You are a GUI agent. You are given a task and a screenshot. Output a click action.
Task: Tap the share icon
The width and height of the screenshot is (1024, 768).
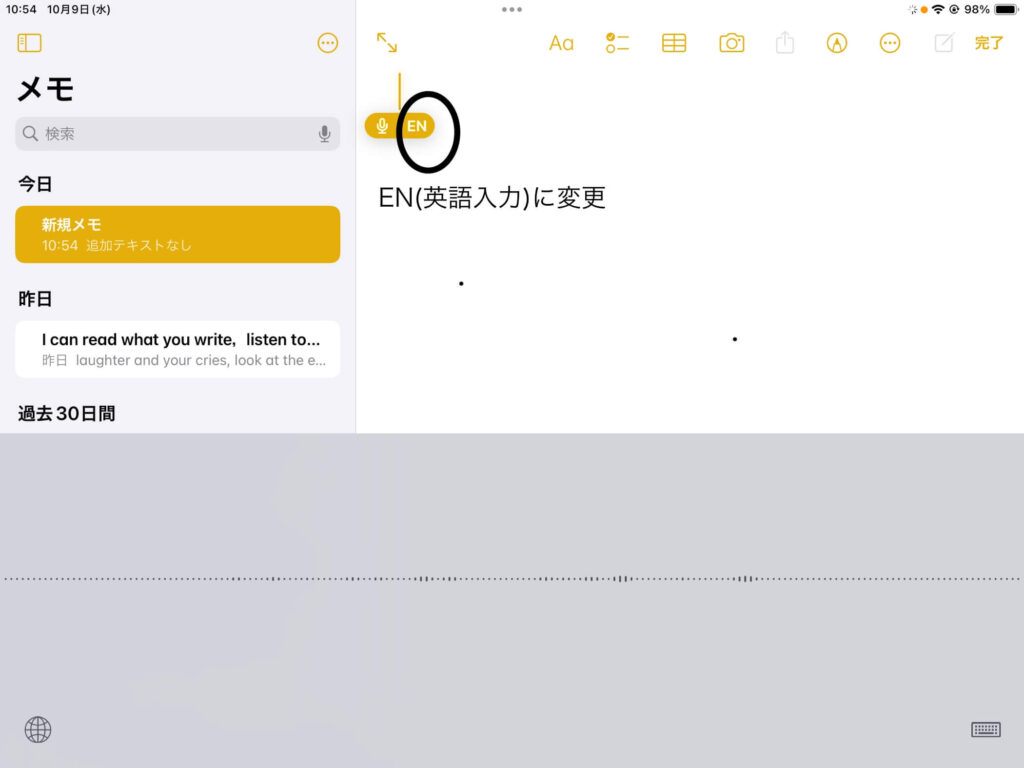(x=785, y=43)
